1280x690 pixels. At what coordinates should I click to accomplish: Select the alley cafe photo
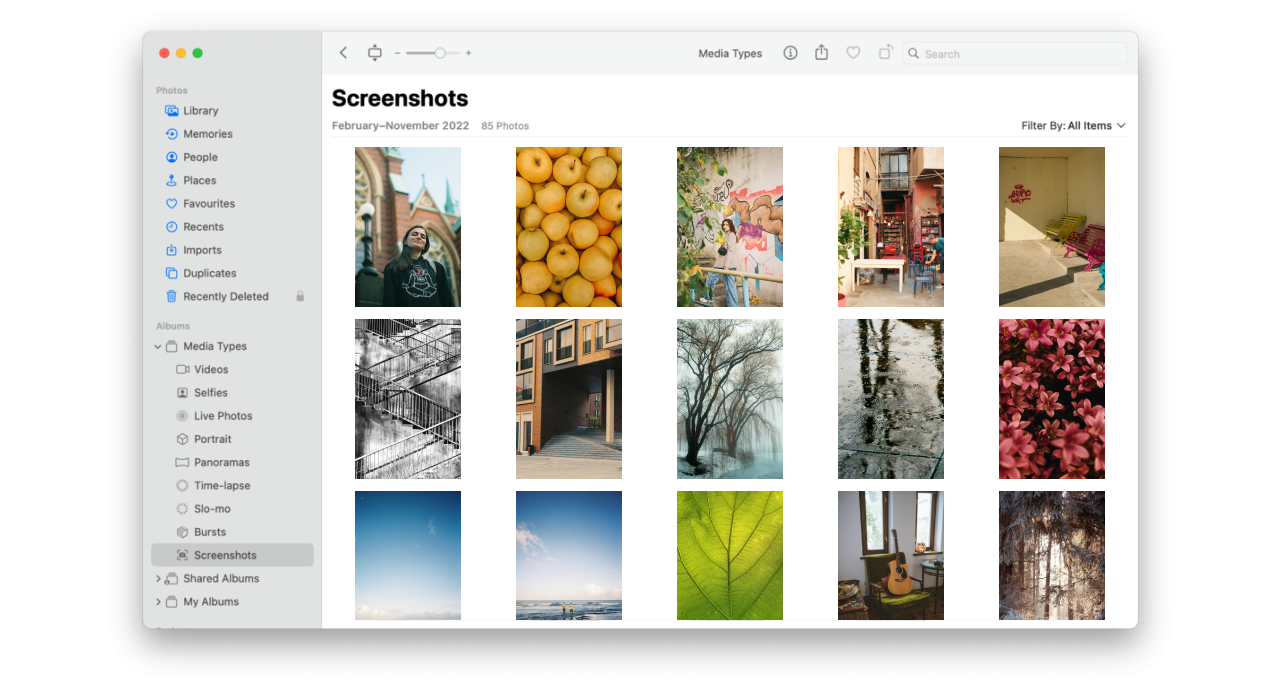point(891,227)
